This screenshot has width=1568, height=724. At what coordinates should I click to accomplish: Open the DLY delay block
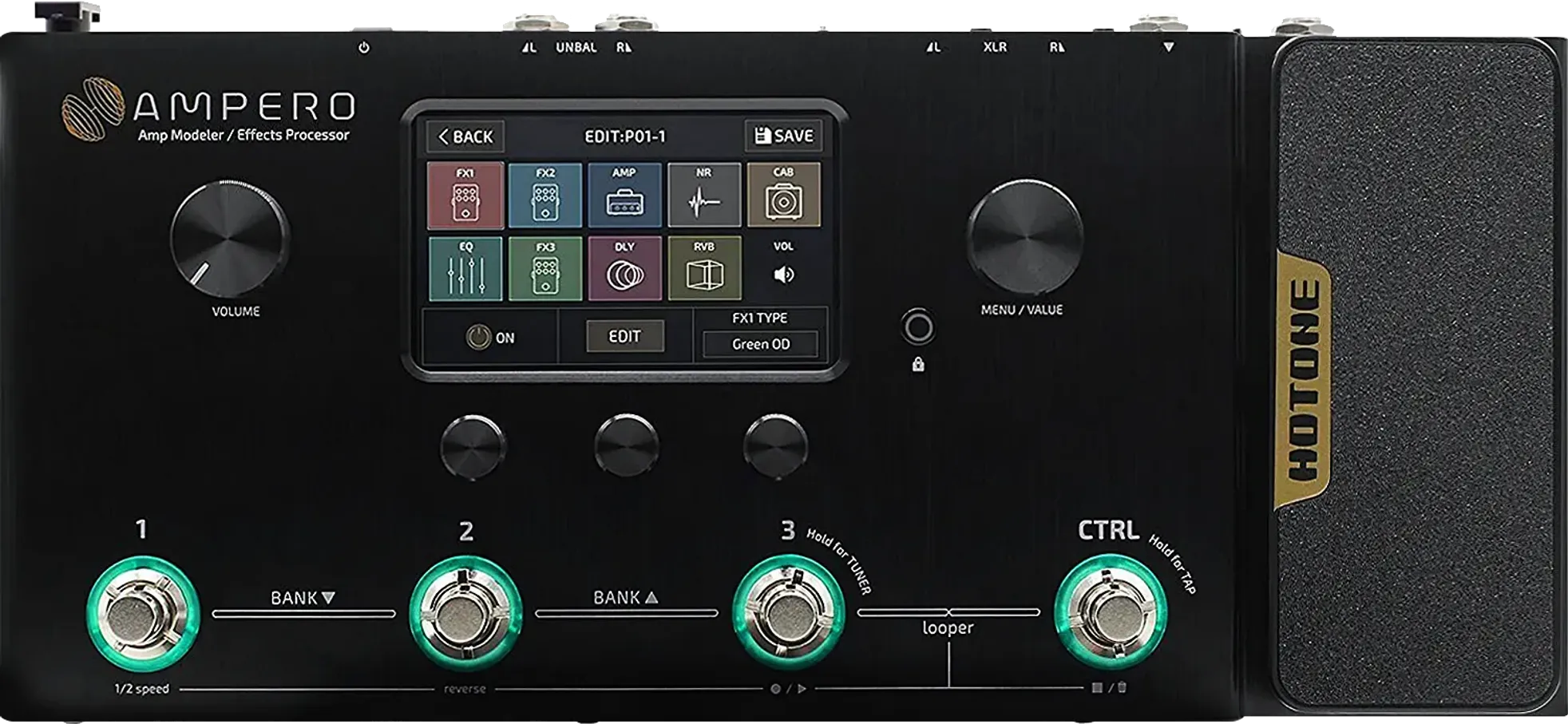pos(624,268)
